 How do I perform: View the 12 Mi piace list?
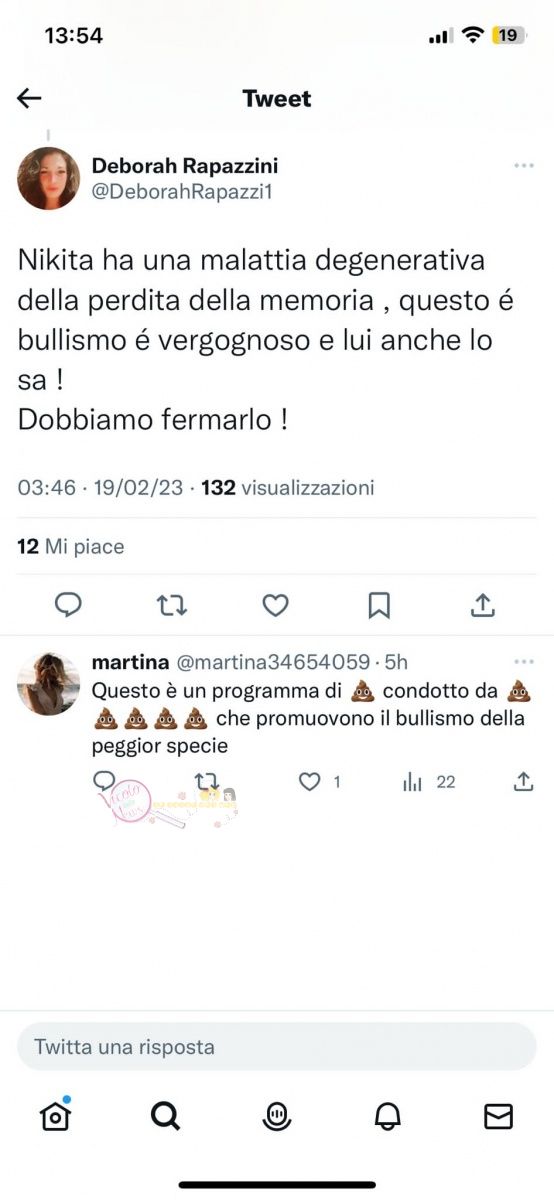71,547
